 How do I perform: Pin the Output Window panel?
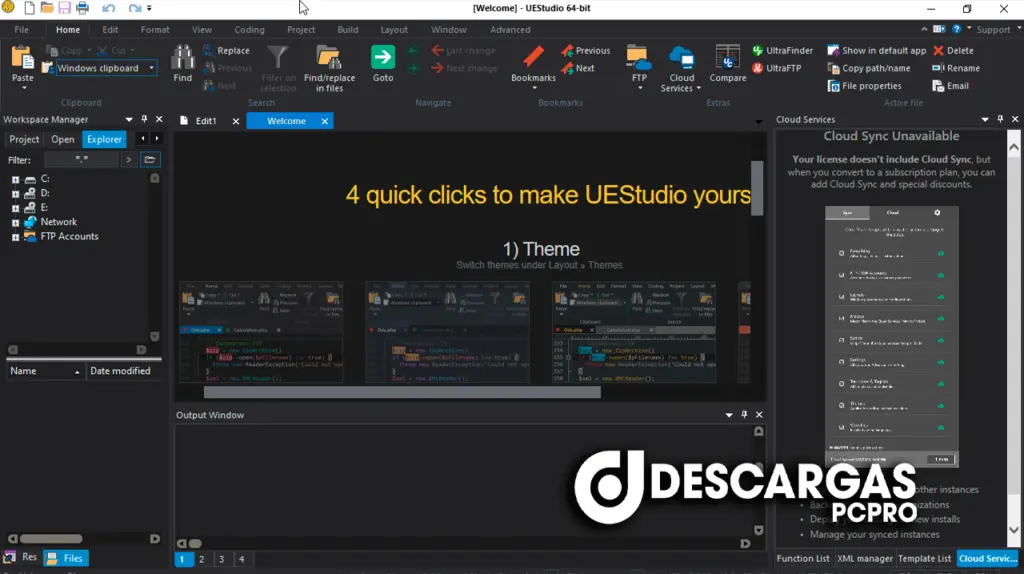click(744, 415)
